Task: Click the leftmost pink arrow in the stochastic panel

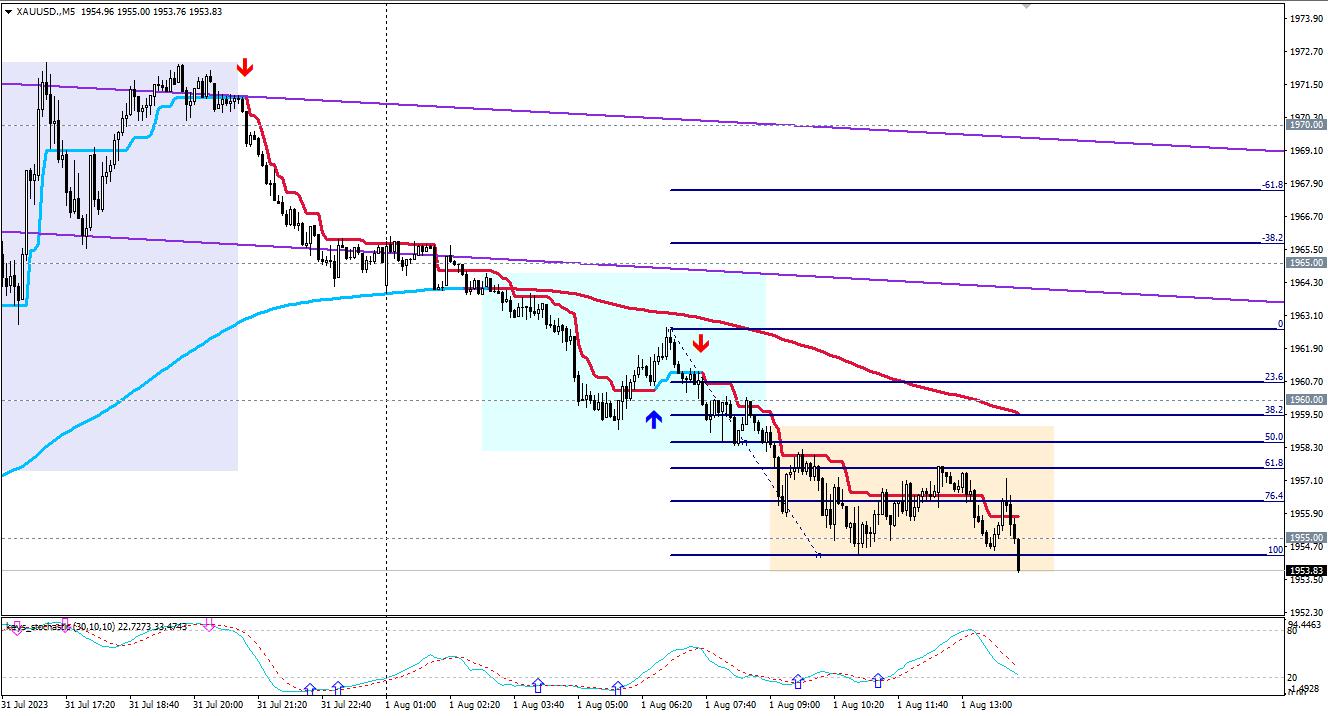Action: tap(16, 627)
